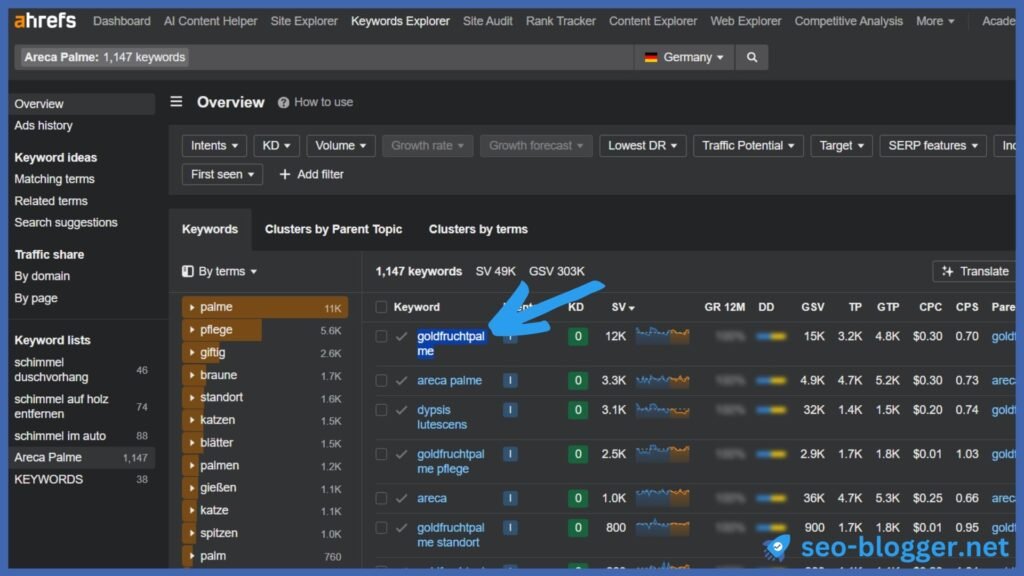Open the Target filter dropdown

coord(841,146)
